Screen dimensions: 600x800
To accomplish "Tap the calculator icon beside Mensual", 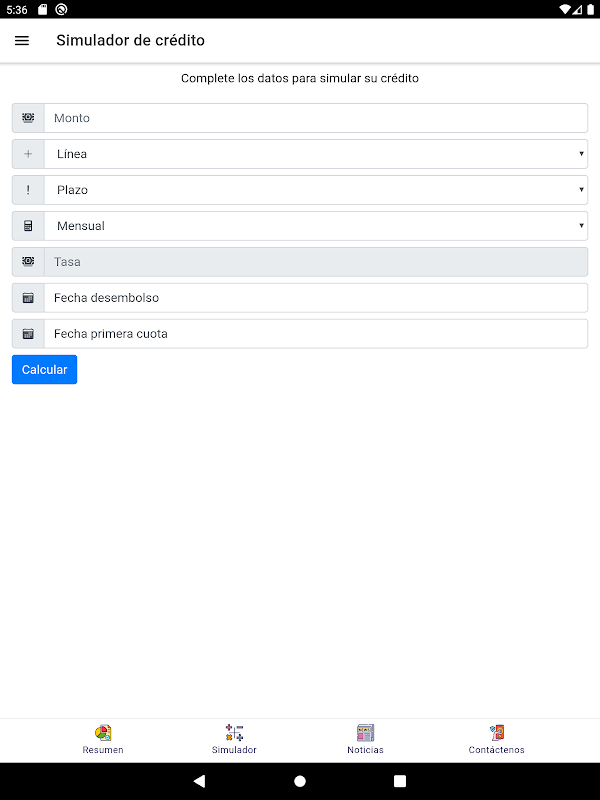I will tap(28, 226).
